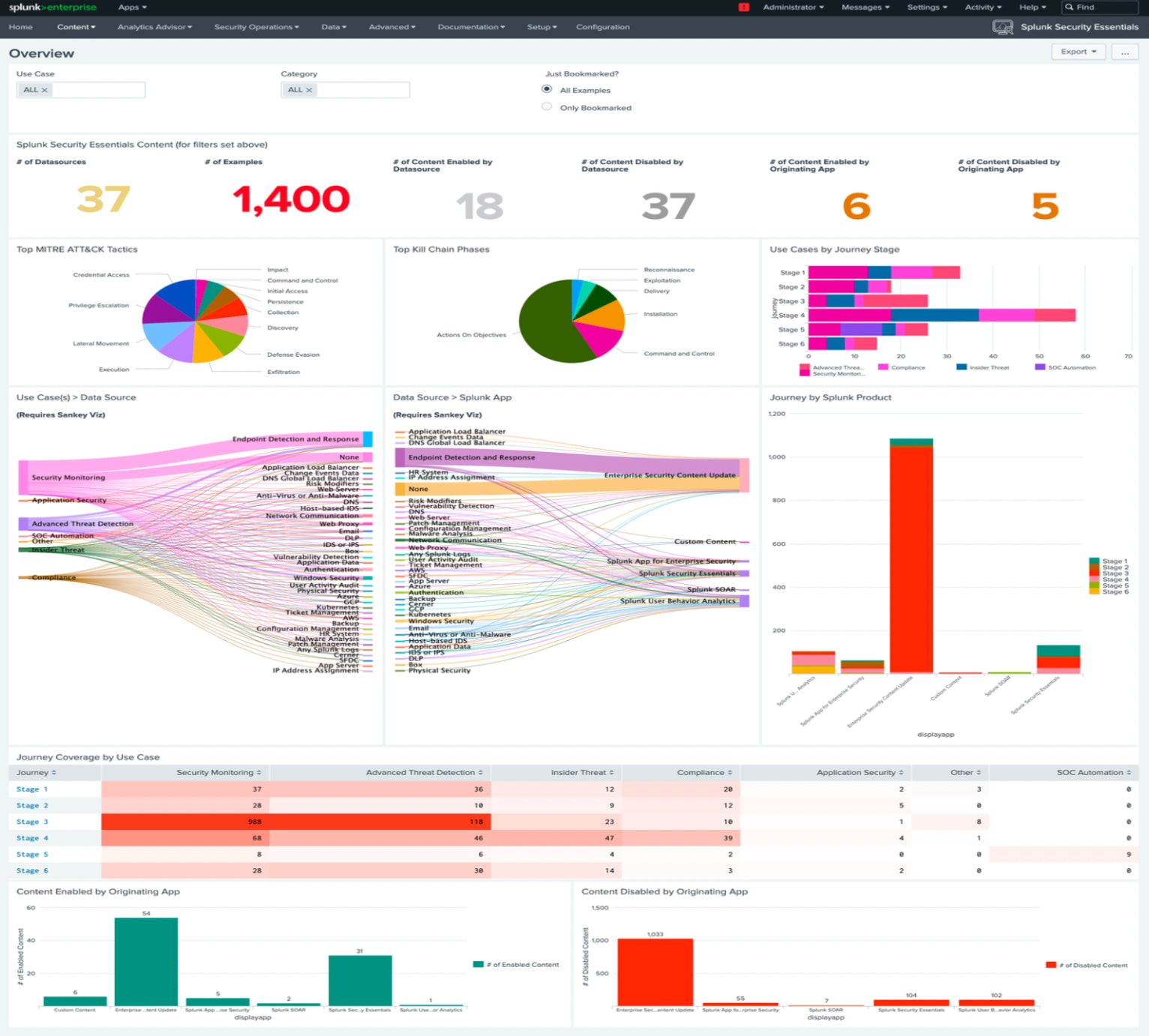This screenshot has width=1149, height=1036.
Task: Click the Find search magnifier icon
Action: [x=1069, y=7]
